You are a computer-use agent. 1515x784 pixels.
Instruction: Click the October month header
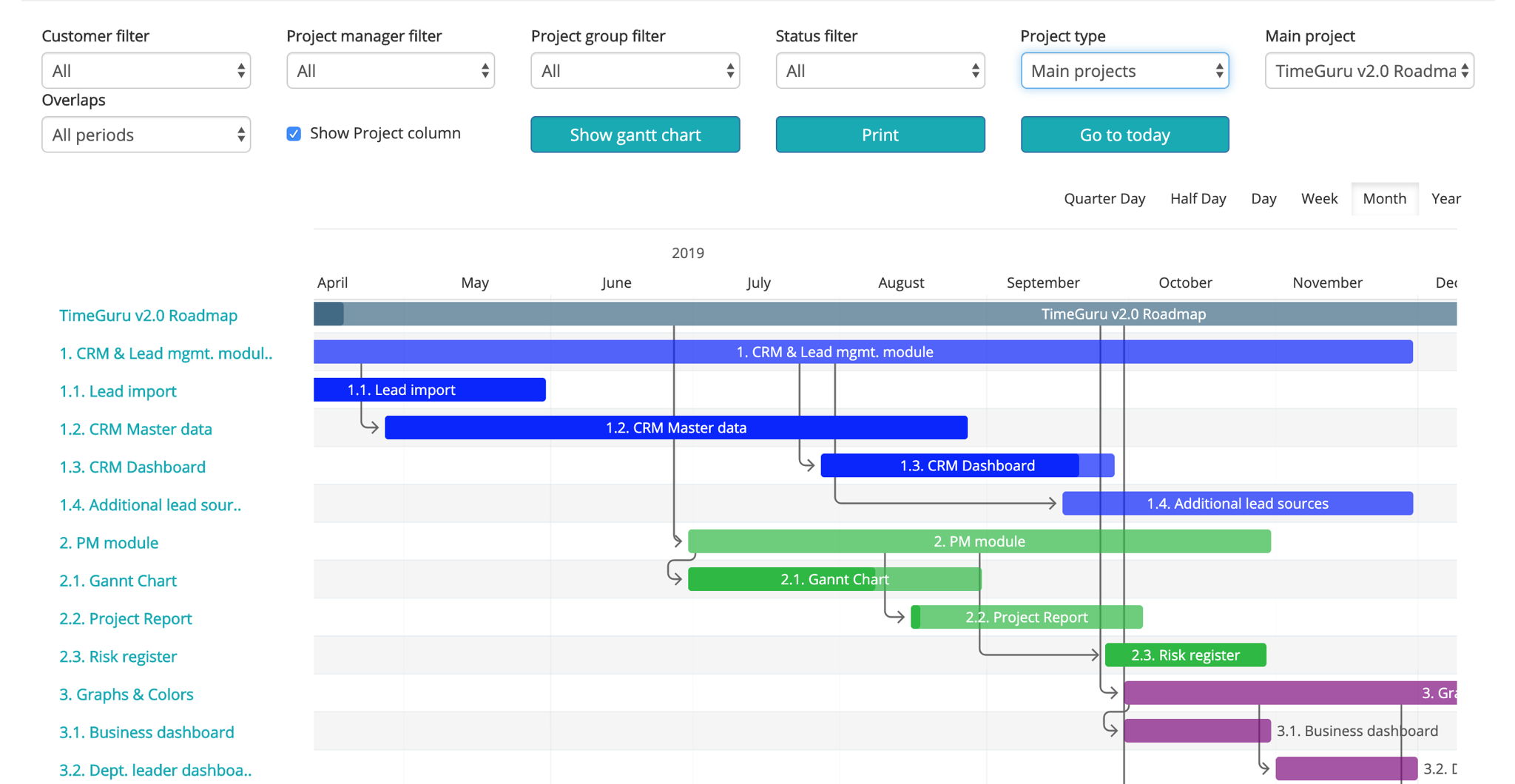tap(1185, 283)
